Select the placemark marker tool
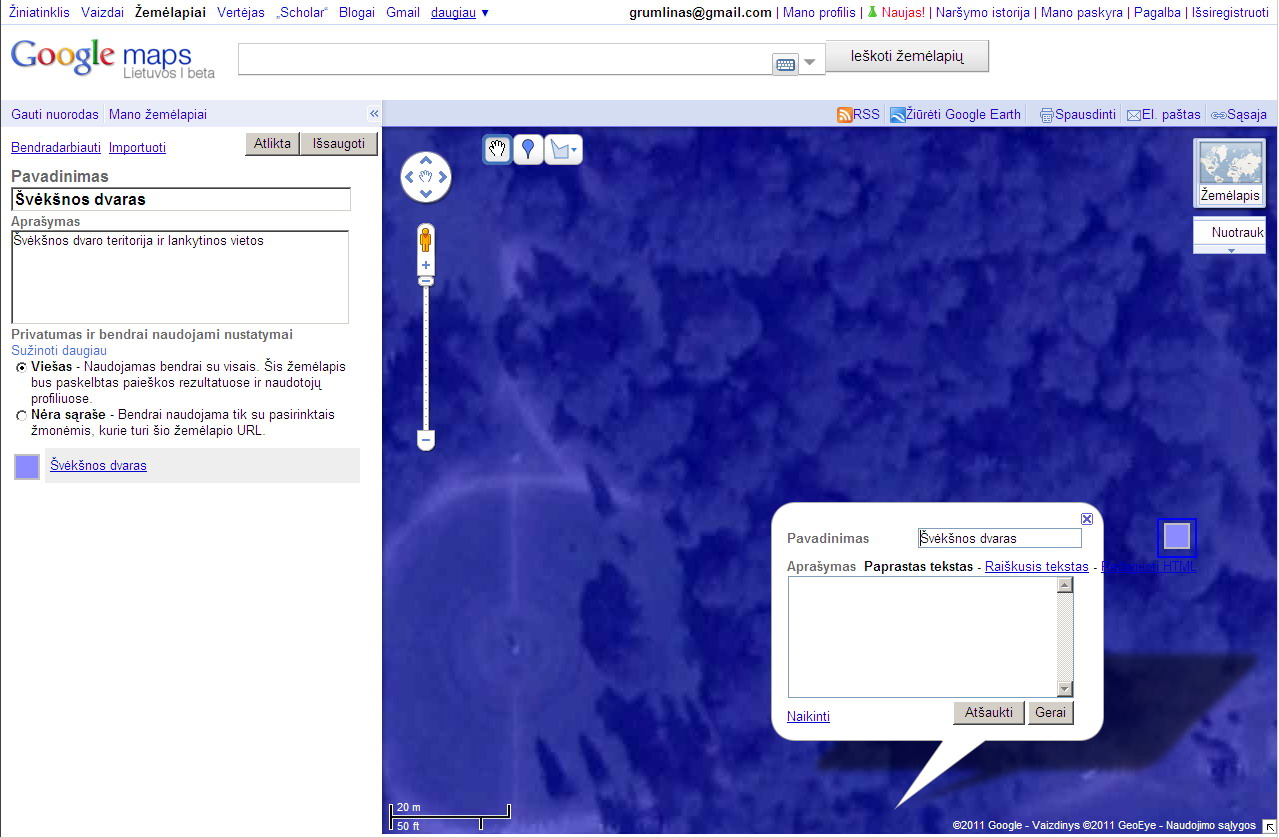This screenshot has height=838, width=1279. click(528, 150)
